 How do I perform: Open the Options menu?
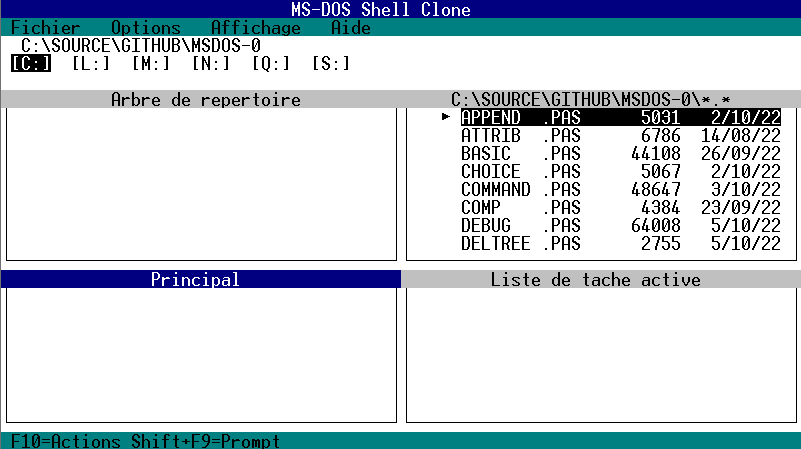(145, 28)
